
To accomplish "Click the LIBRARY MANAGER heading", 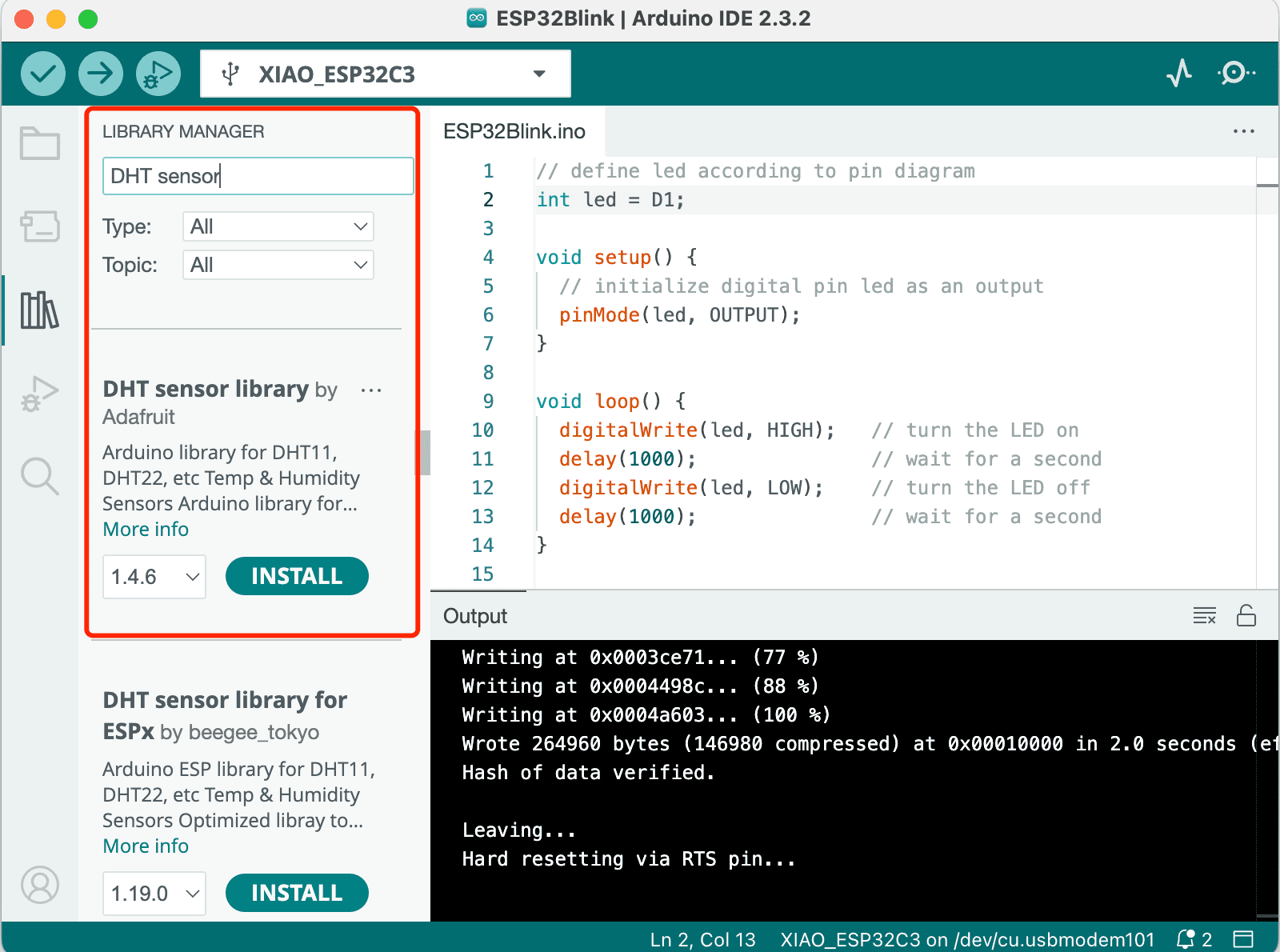I will (x=183, y=131).
